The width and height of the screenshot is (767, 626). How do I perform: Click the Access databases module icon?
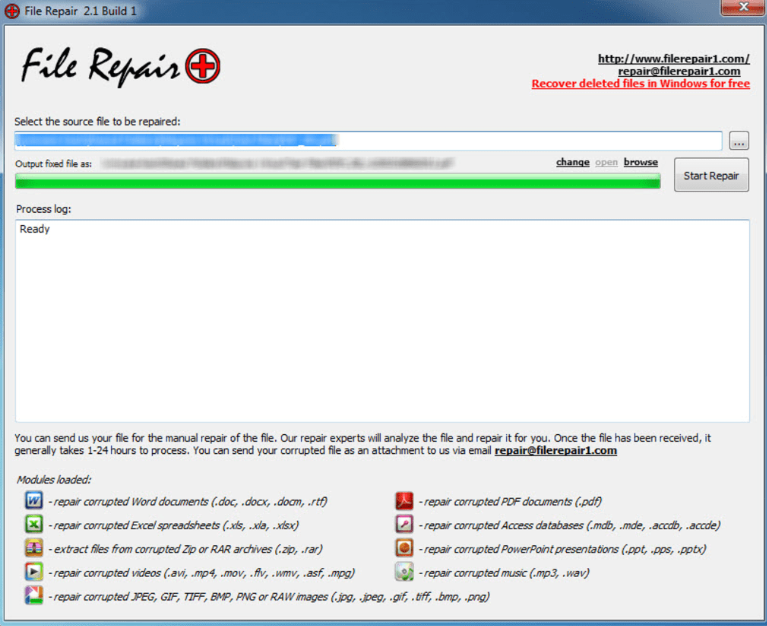pos(405,524)
